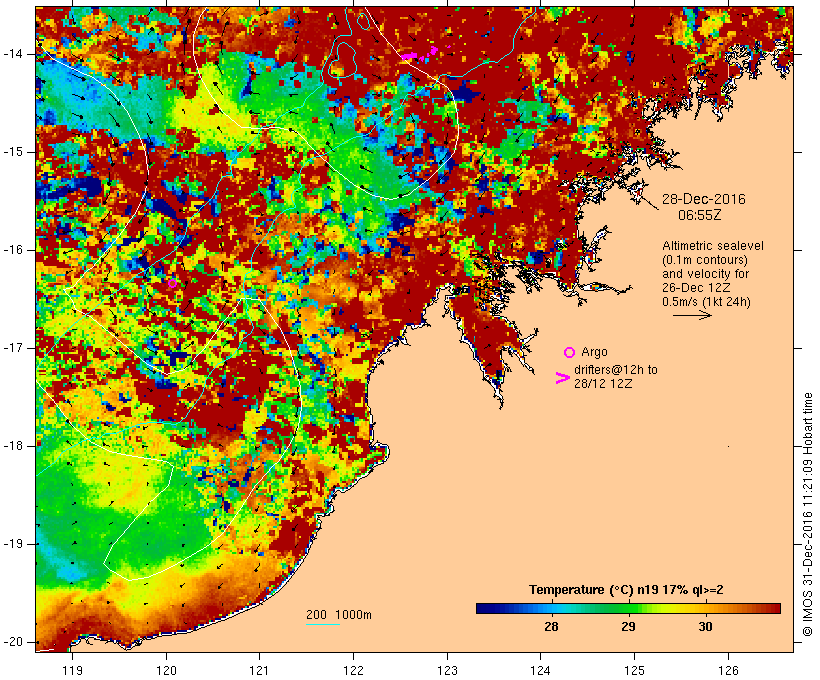
Task: Click the 29 label on the color bar
Action: (628, 626)
